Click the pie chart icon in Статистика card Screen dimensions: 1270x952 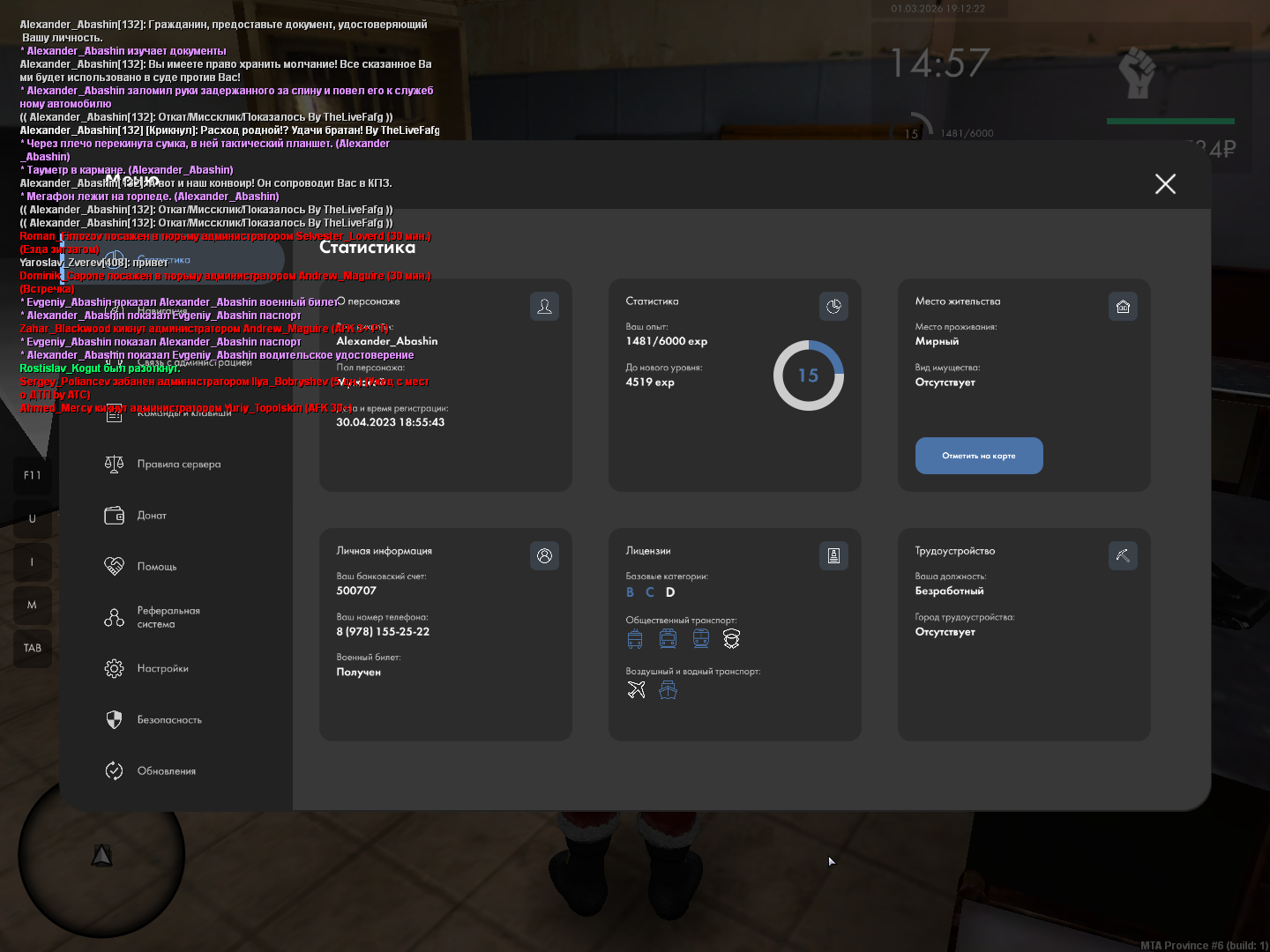833,307
